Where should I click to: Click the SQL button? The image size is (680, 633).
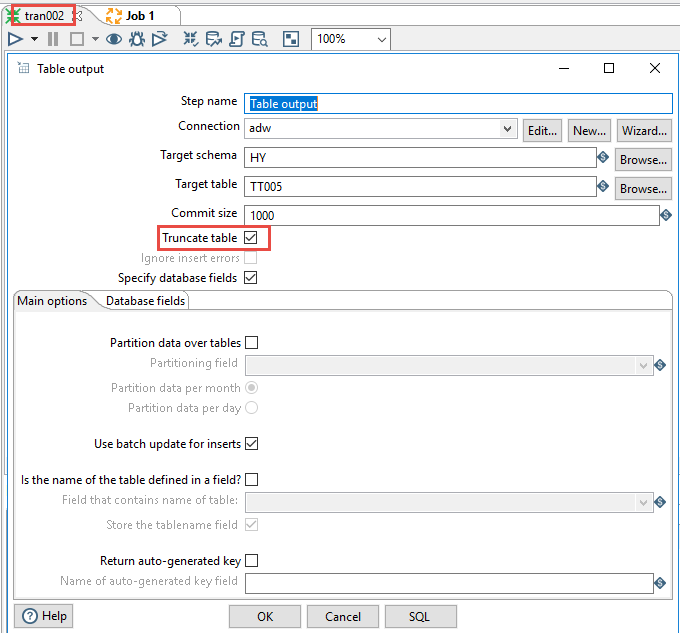(420, 617)
